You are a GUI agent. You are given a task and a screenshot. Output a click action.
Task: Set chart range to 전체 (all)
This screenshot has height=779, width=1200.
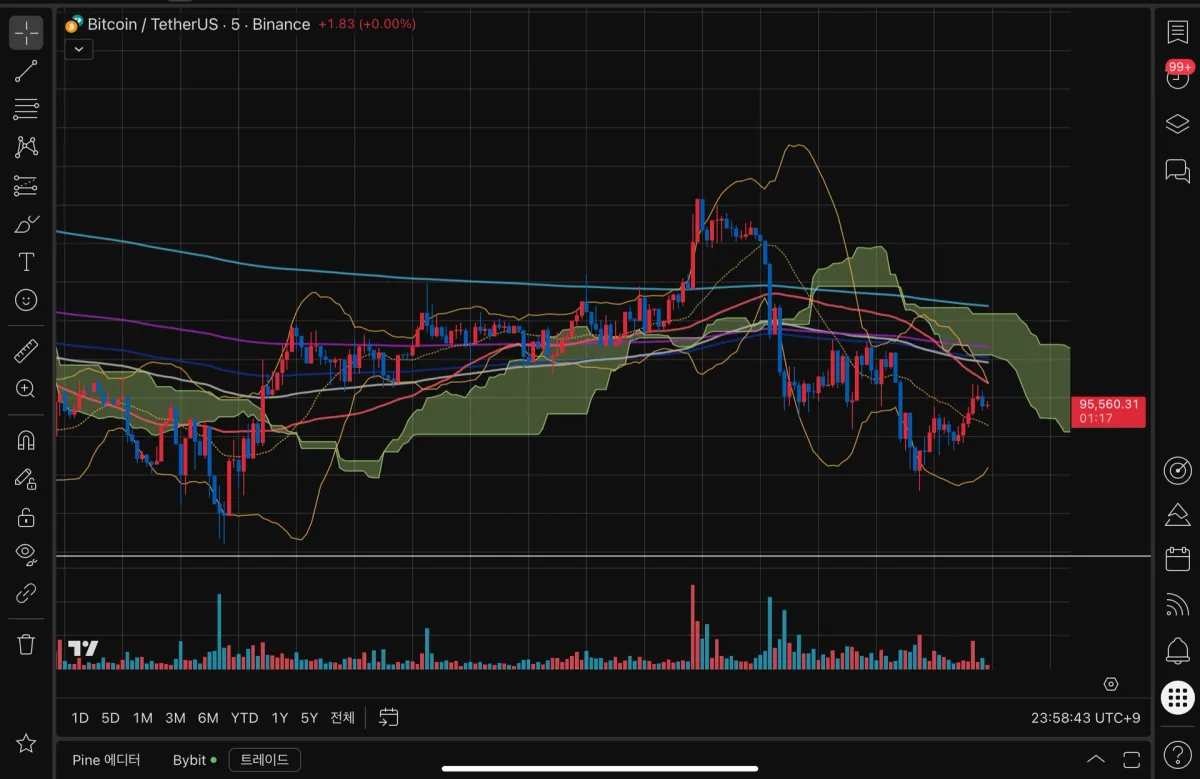click(x=342, y=718)
